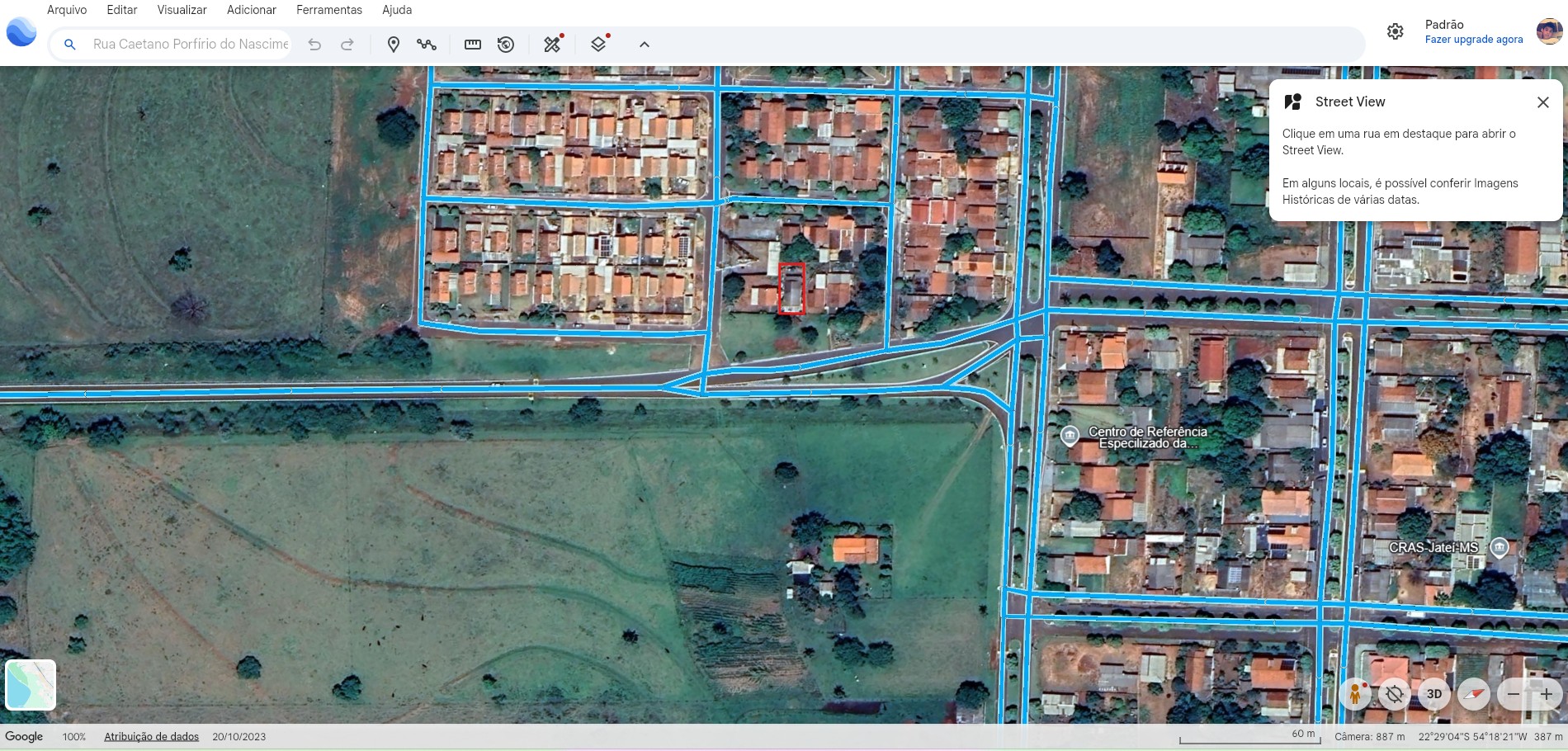Click the redo arrow in the toolbar
Image resolution: width=1568 pixels, height=751 pixels.
click(x=347, y=45)
